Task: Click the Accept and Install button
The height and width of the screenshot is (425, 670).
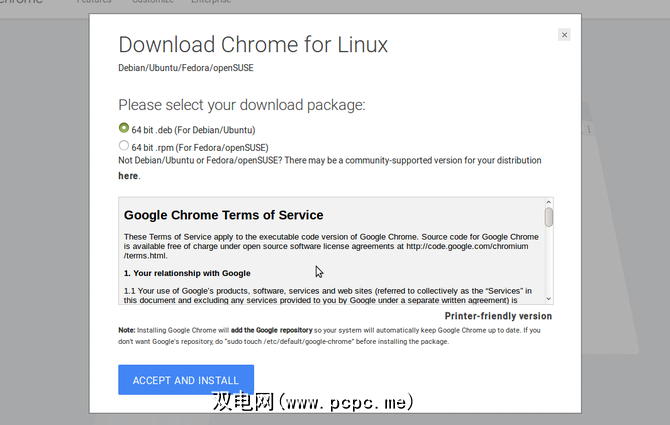Action: [x=186, y=380]
